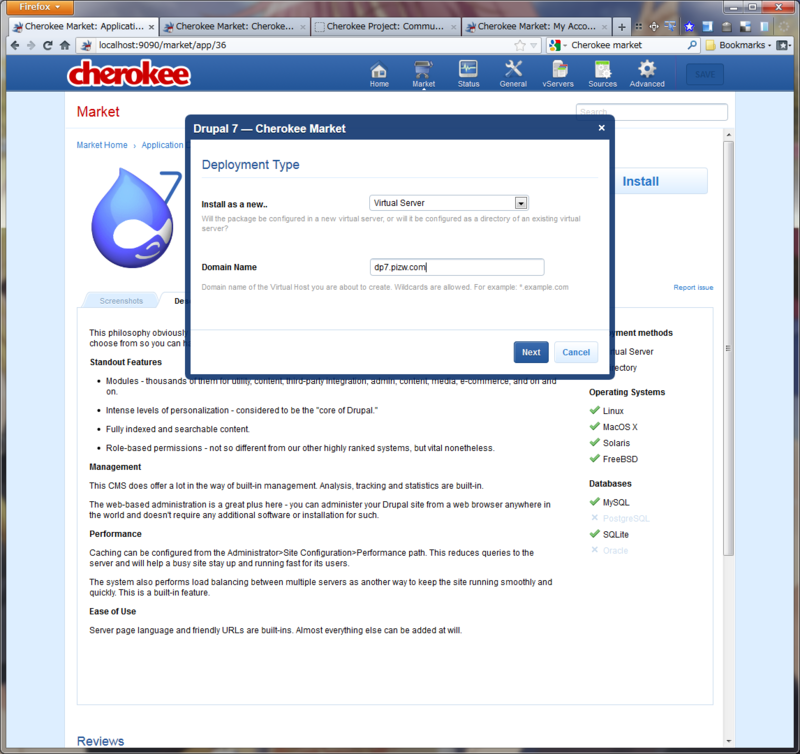Open the Market section icon
This screenshot has height=754, width=800.
(x=423, y=73)
